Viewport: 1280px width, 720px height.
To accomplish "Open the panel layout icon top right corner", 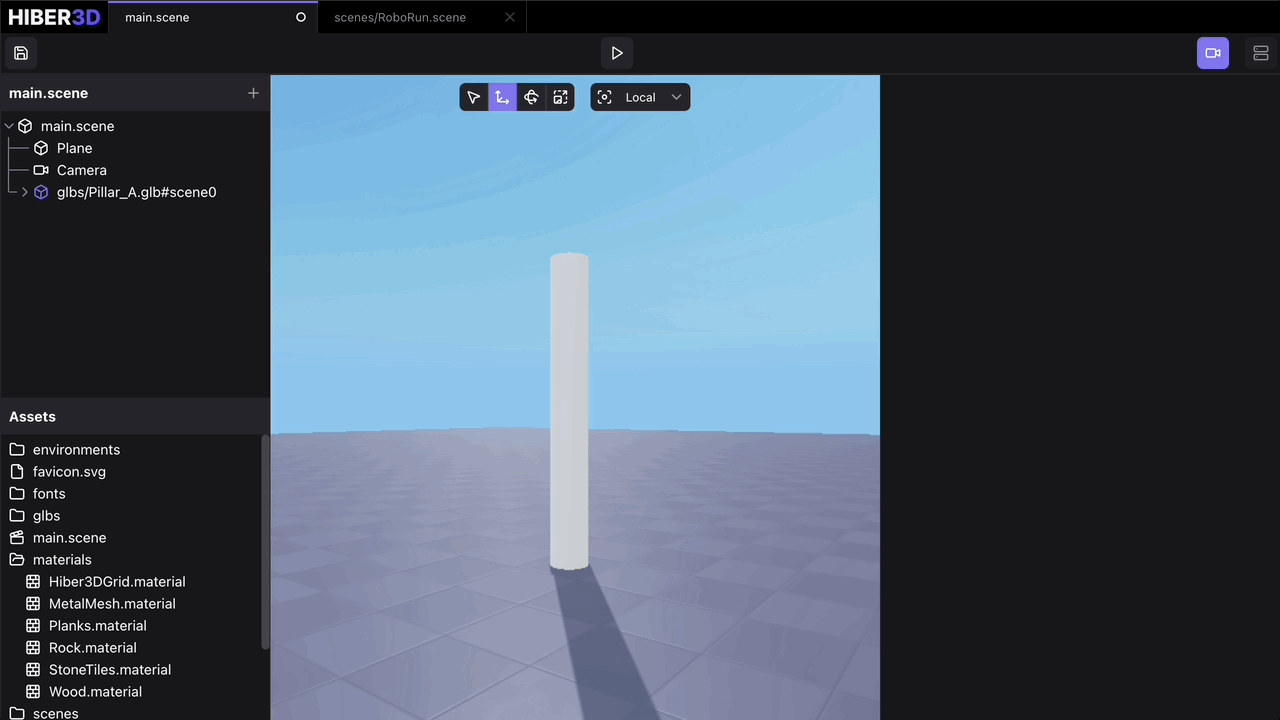I will [1260, 53].
